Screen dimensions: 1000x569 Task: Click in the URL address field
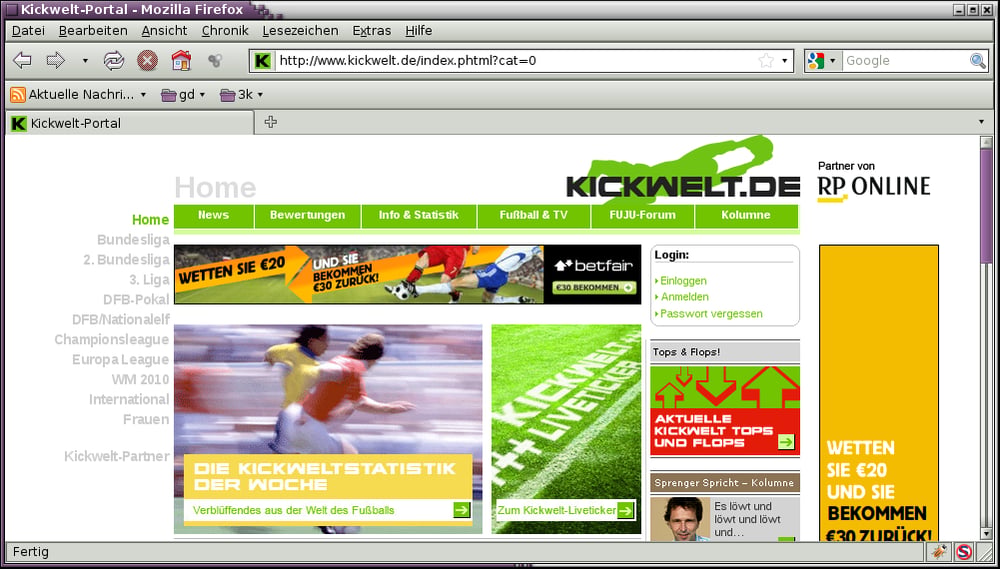517,61
